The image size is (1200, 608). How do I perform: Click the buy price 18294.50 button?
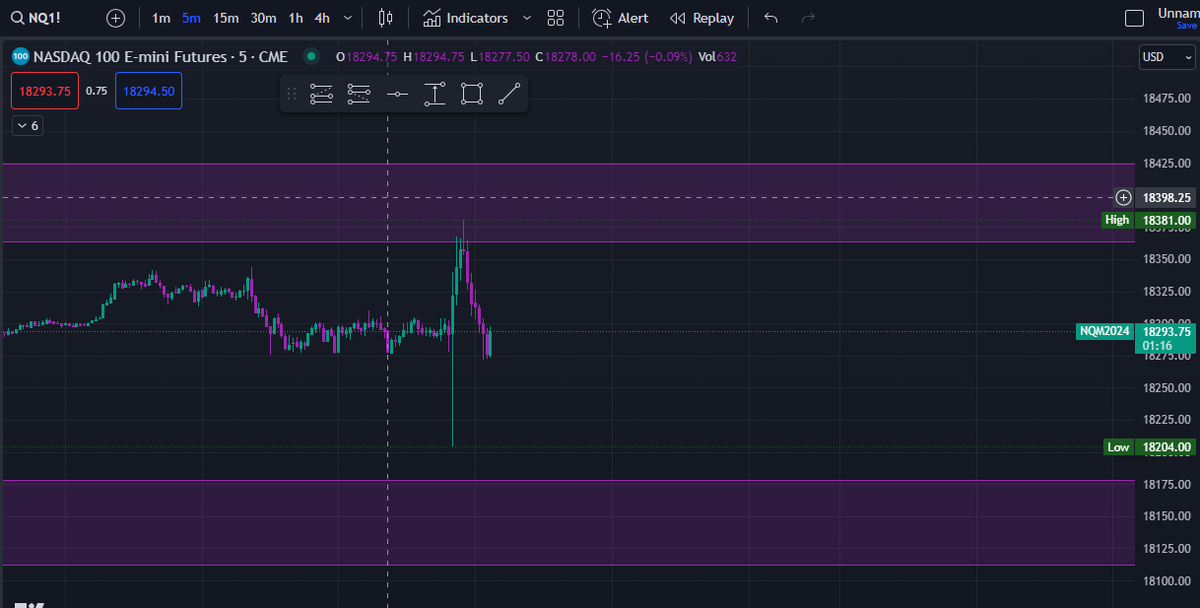[148, 91]
